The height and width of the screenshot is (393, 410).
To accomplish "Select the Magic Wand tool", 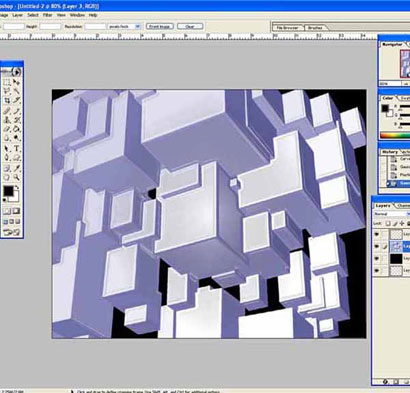I will [16, 91].
